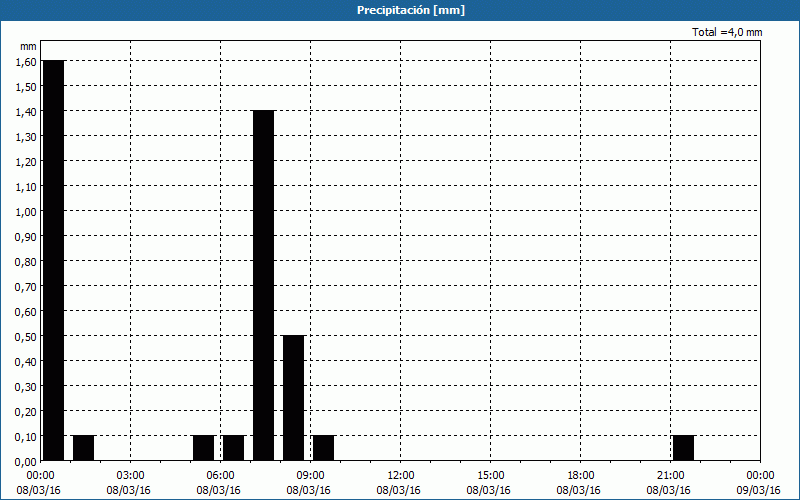Click the 1,40 mm bar after 07:00
Screen dimensions: 800x500
264,285
